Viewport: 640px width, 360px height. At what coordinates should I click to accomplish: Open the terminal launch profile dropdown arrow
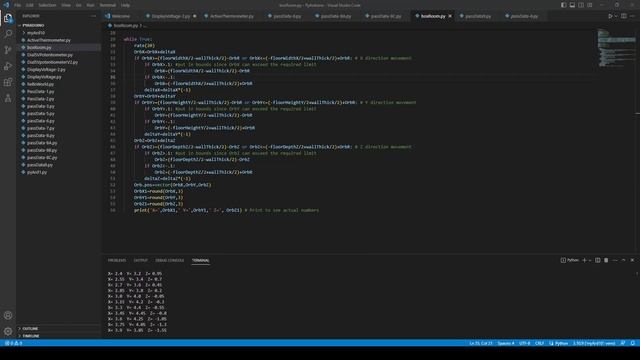pyautogui.click(x=590, y=260)
